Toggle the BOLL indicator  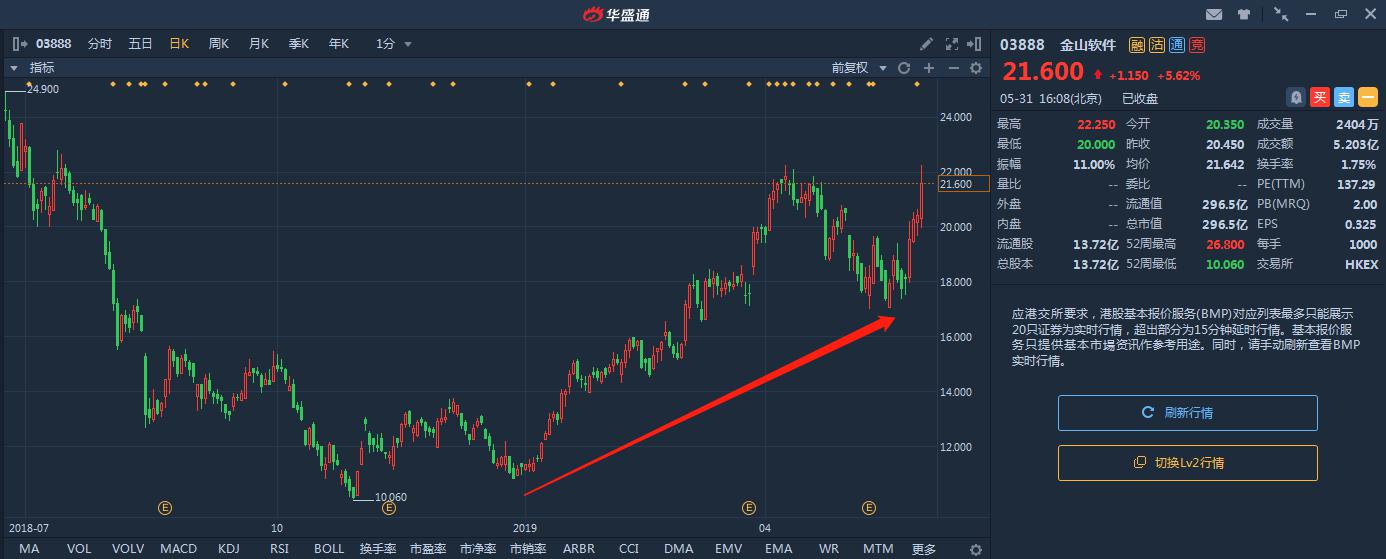click(329, 549)
